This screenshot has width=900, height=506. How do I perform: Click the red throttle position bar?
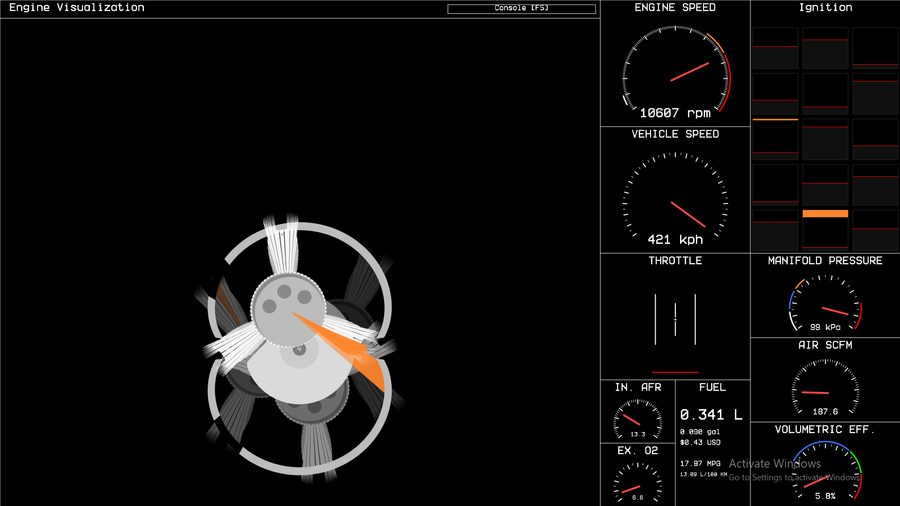pyautogui.click(x=675, y=372)
